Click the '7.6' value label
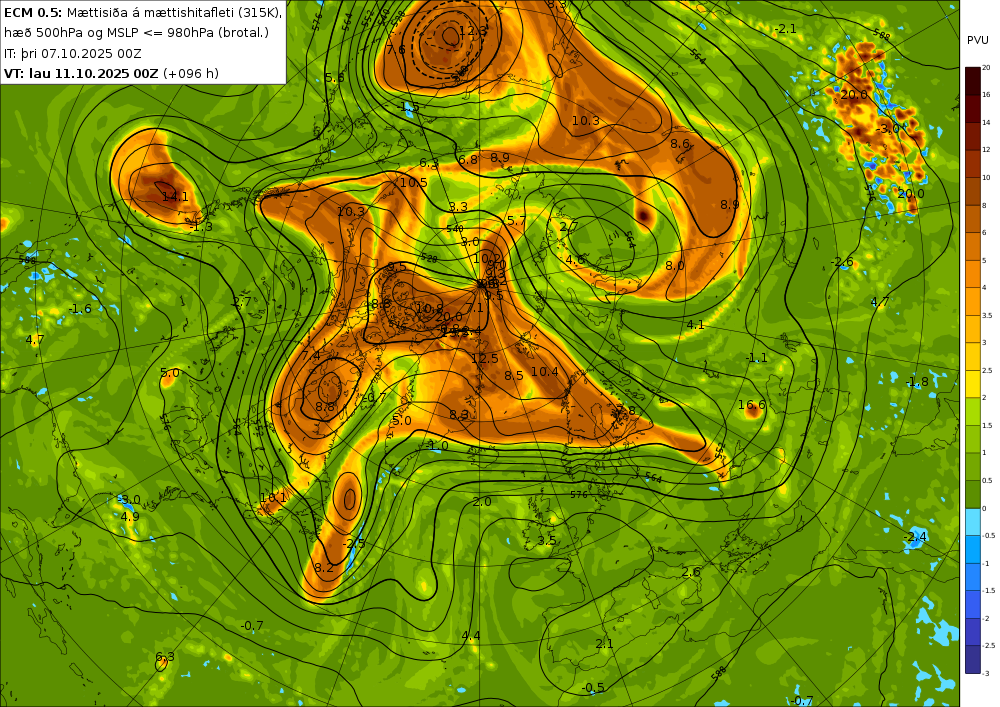This screenshot has height=707, width=1000. tap(396, 50)
